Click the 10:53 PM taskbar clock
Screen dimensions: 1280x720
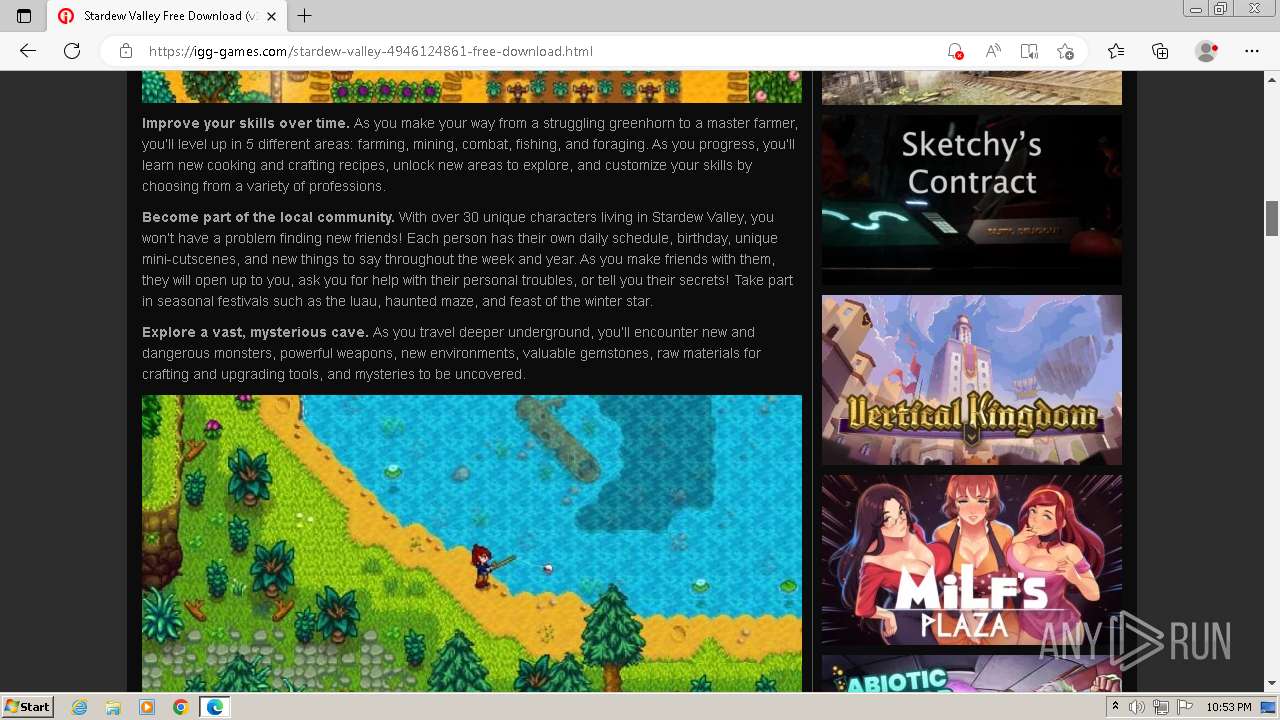pos(1229,707)
